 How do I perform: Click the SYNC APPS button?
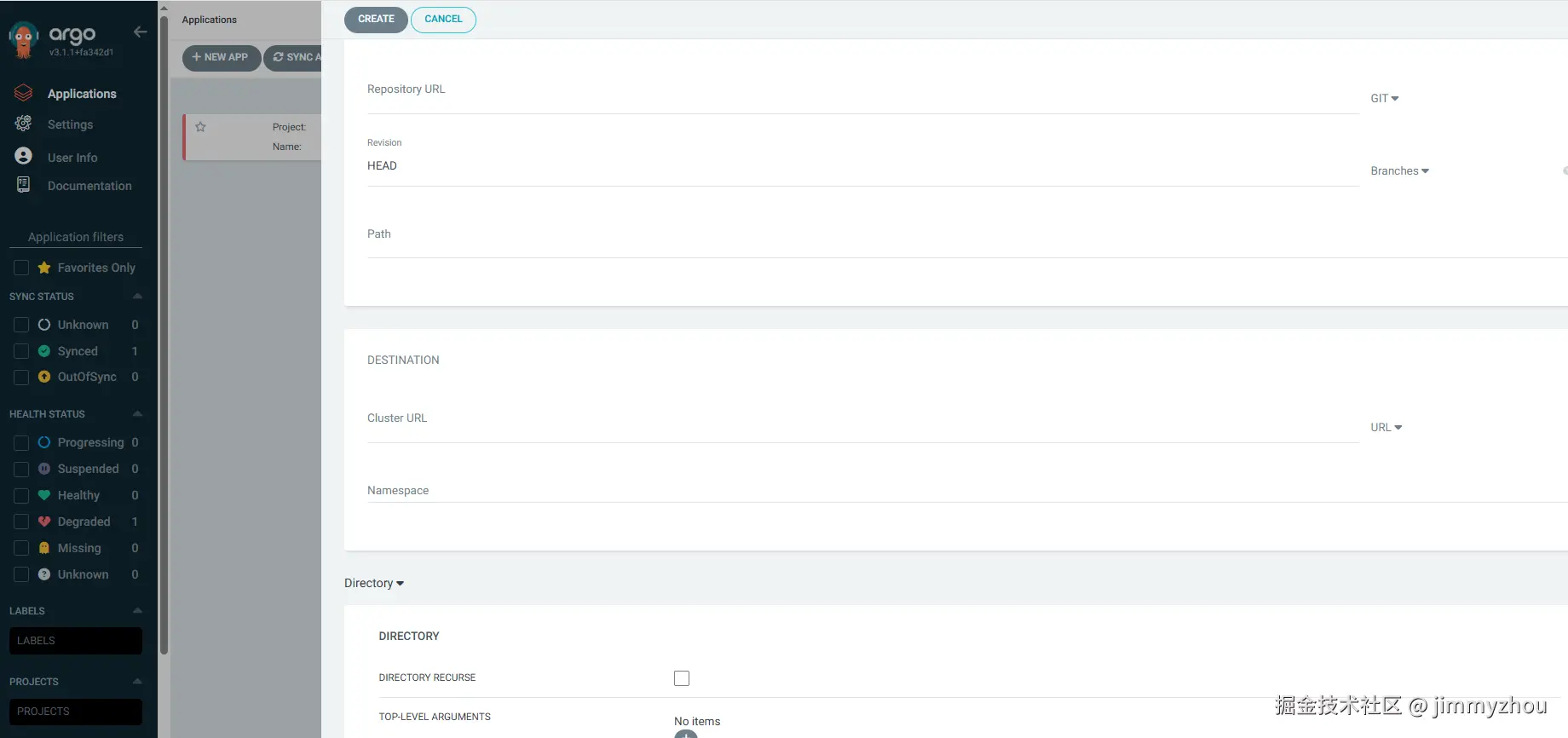click(293, 57)
